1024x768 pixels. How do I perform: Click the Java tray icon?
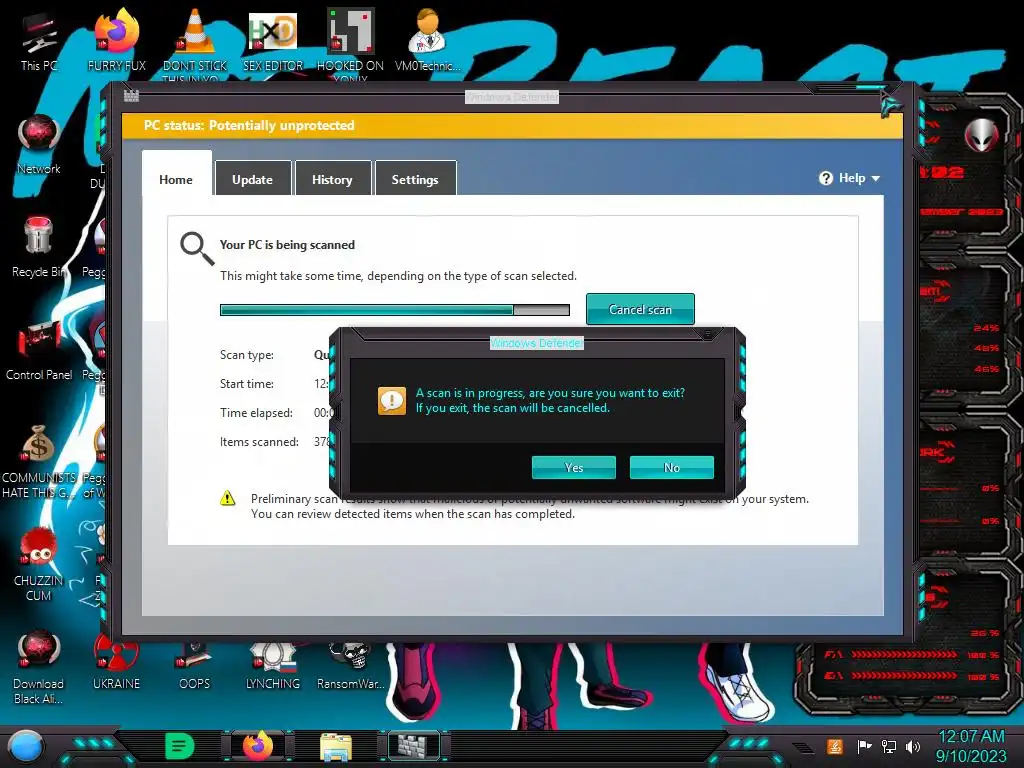click(835, 746)
